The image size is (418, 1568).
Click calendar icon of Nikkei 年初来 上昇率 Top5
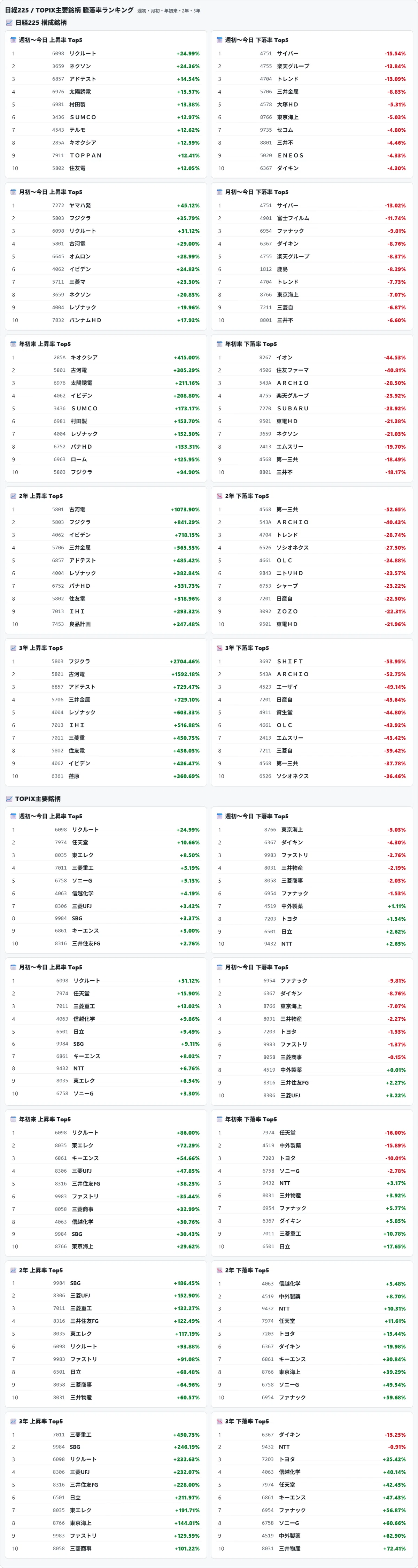tap(13, 344)
